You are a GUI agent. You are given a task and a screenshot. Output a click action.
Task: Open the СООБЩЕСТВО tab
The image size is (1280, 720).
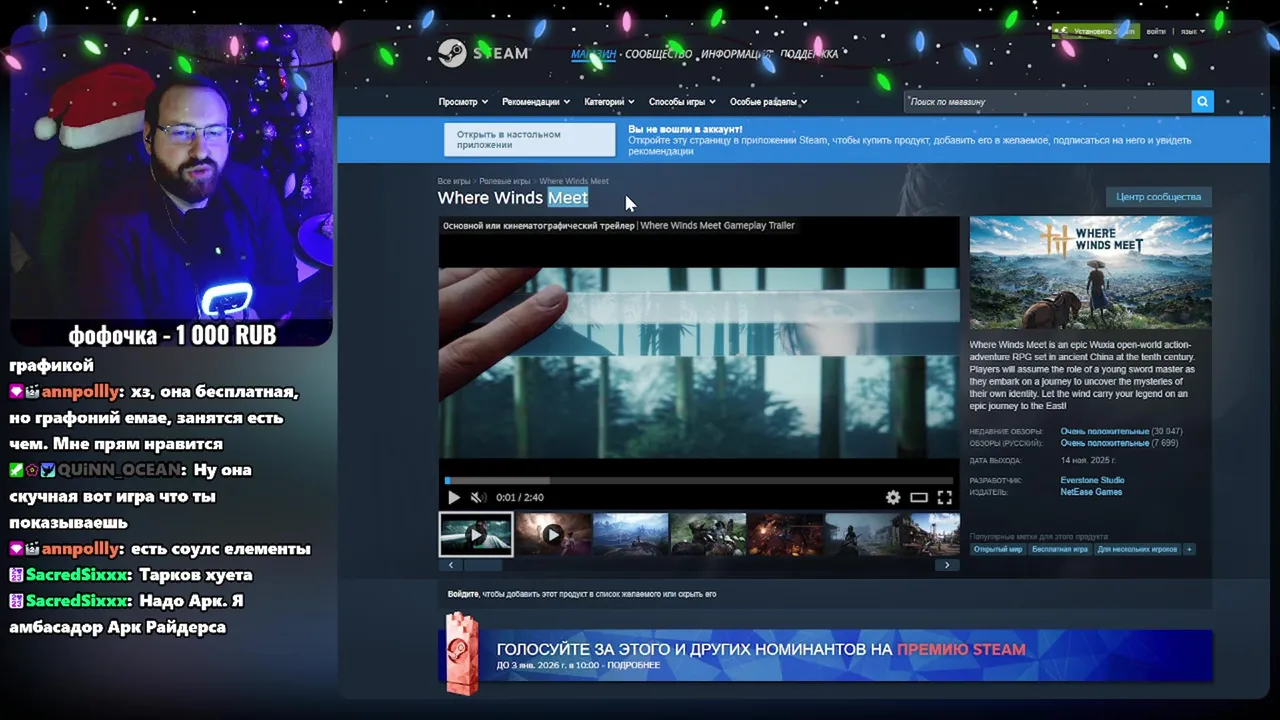(x=658, y=54)
